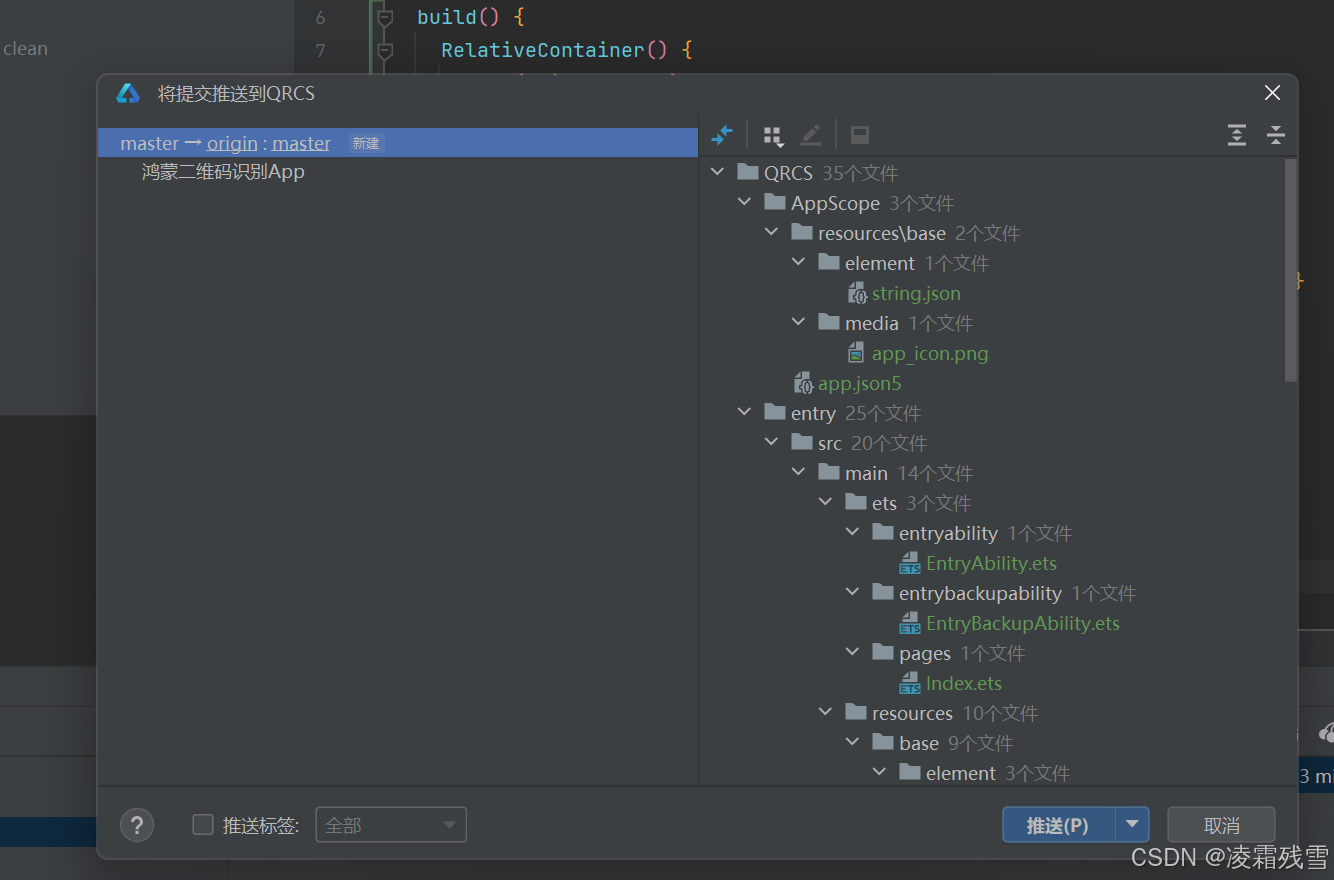
Task: Click the app.json5 file icon
Action: pyautogui.click(x=803, y=383)
